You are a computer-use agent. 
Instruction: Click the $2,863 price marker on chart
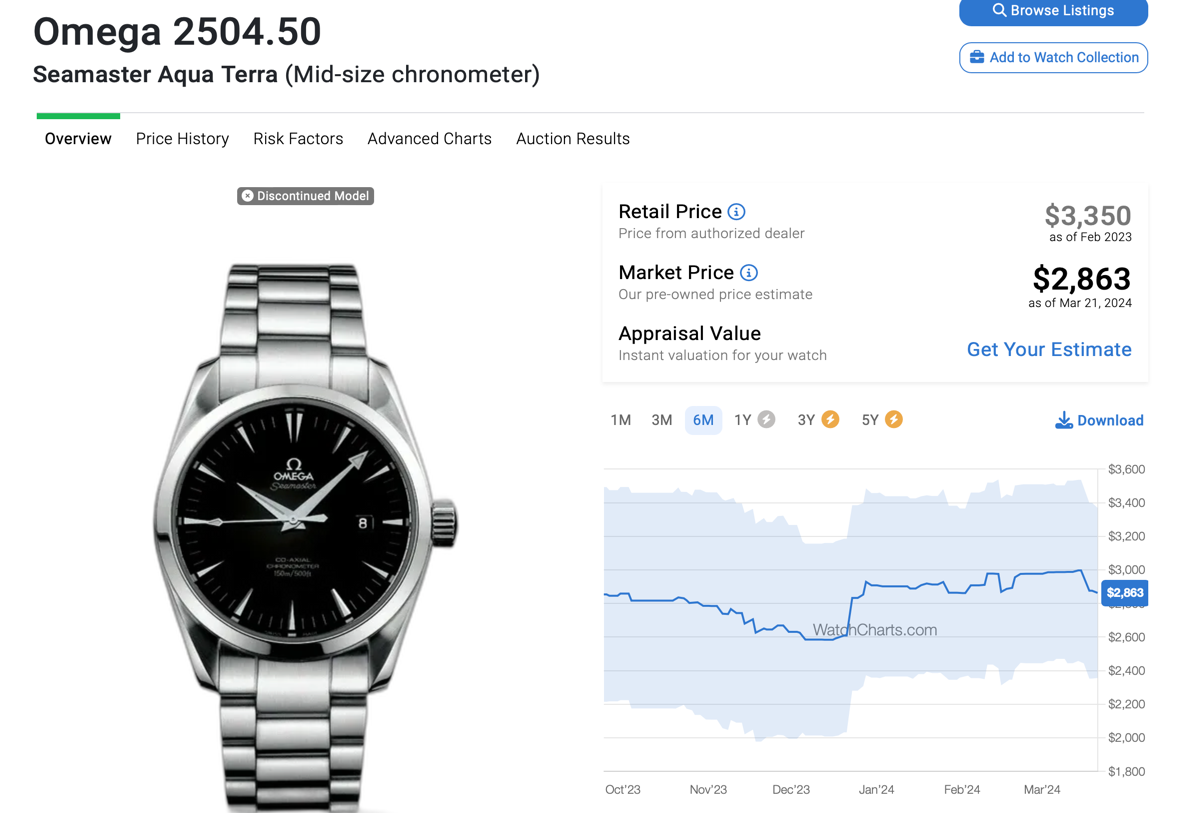click(1124, 593)
